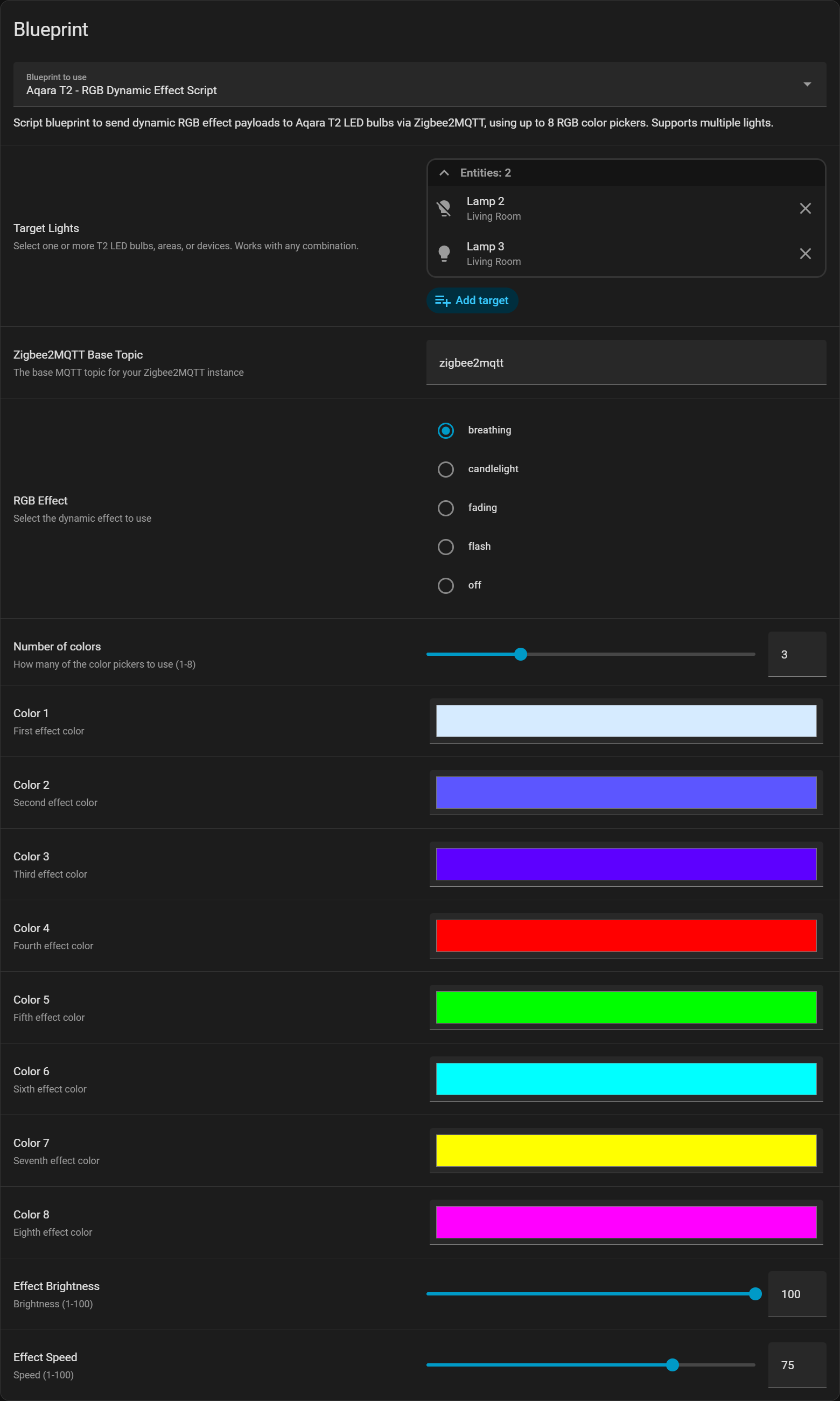Set the RGB effect to off
The image size is (840, 1401).
[x=446, y=586]
